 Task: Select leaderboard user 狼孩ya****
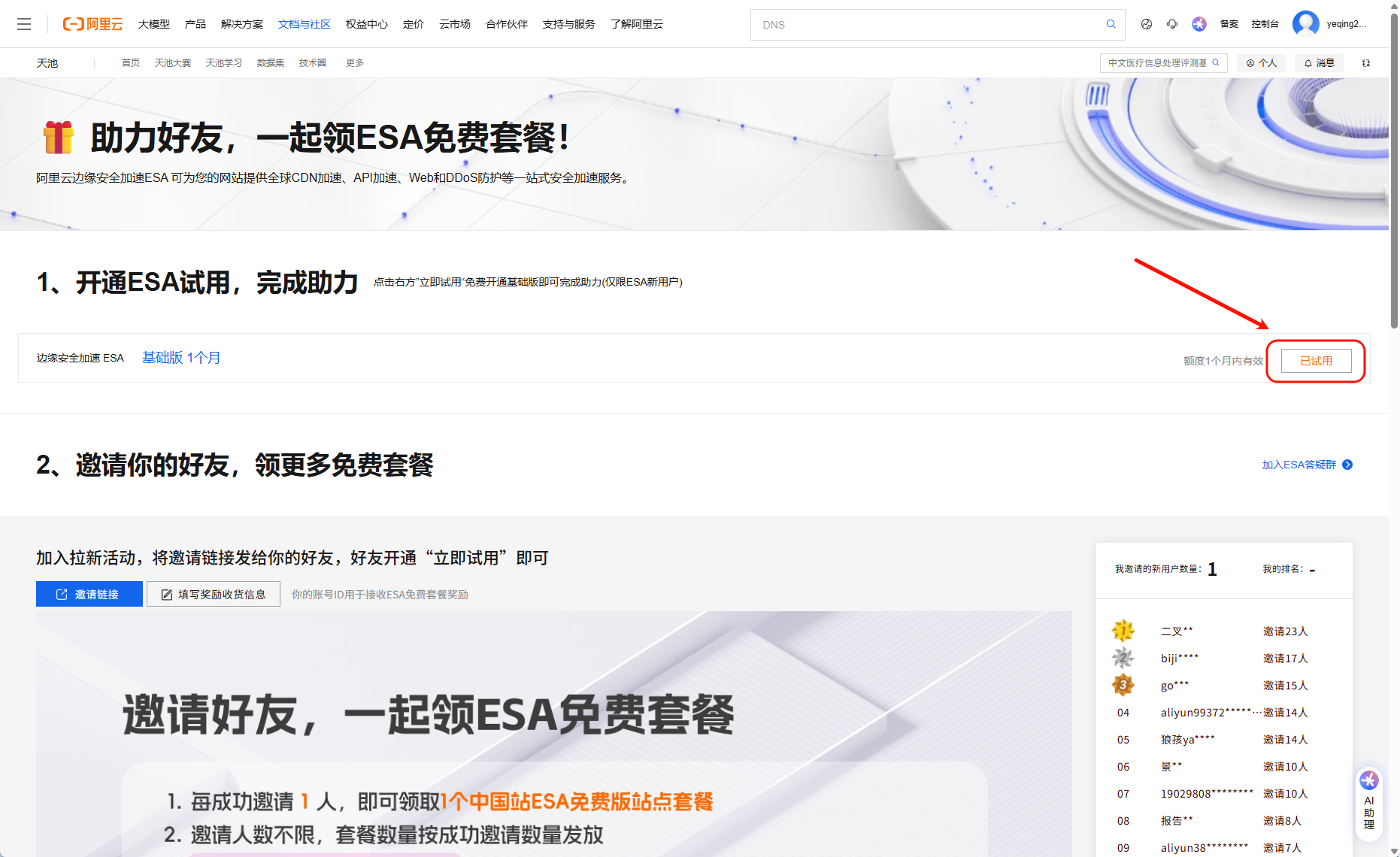[x=1188, y=740]
